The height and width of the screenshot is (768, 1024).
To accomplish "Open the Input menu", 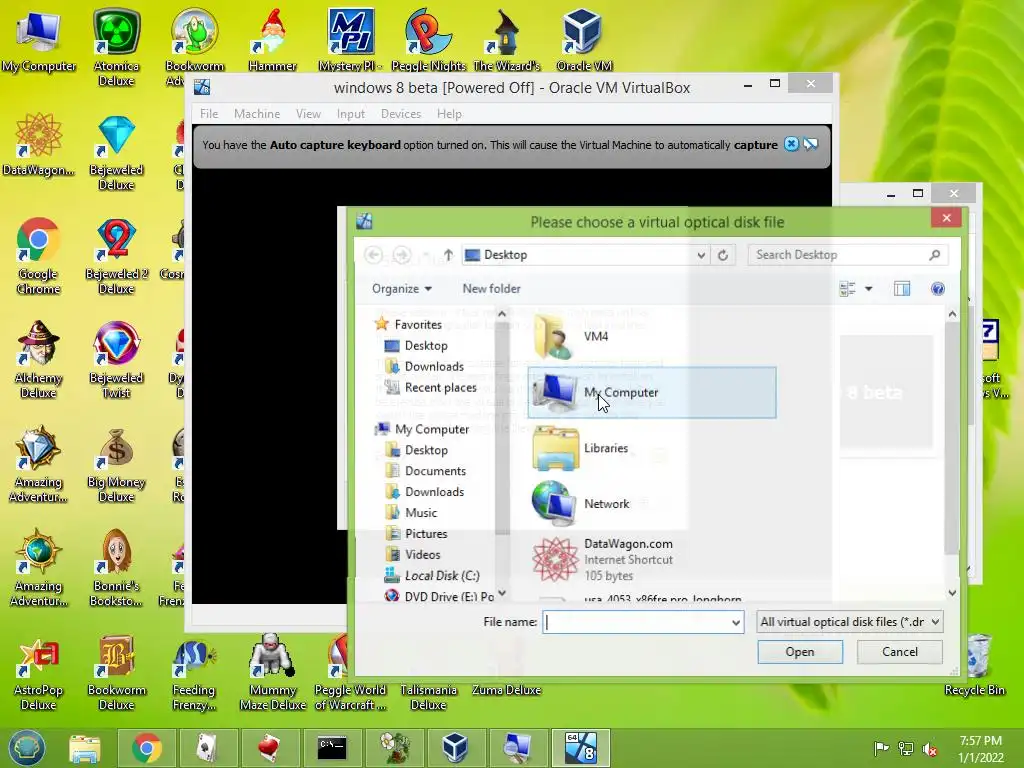I will coord(351,114).
